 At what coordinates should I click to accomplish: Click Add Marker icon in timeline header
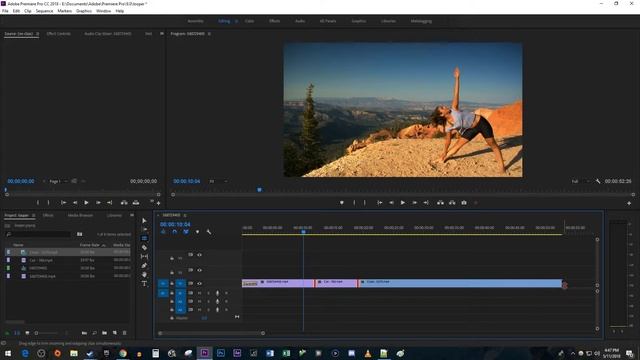click(x=198, y=232)
